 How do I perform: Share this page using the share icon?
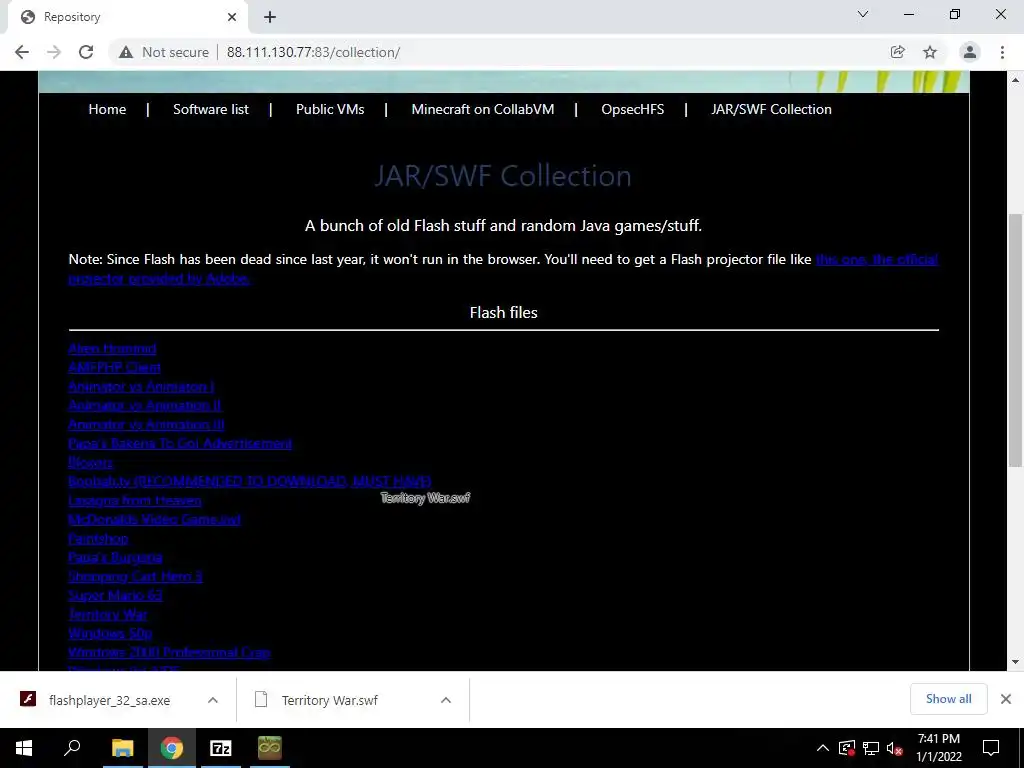pos(898,52)
